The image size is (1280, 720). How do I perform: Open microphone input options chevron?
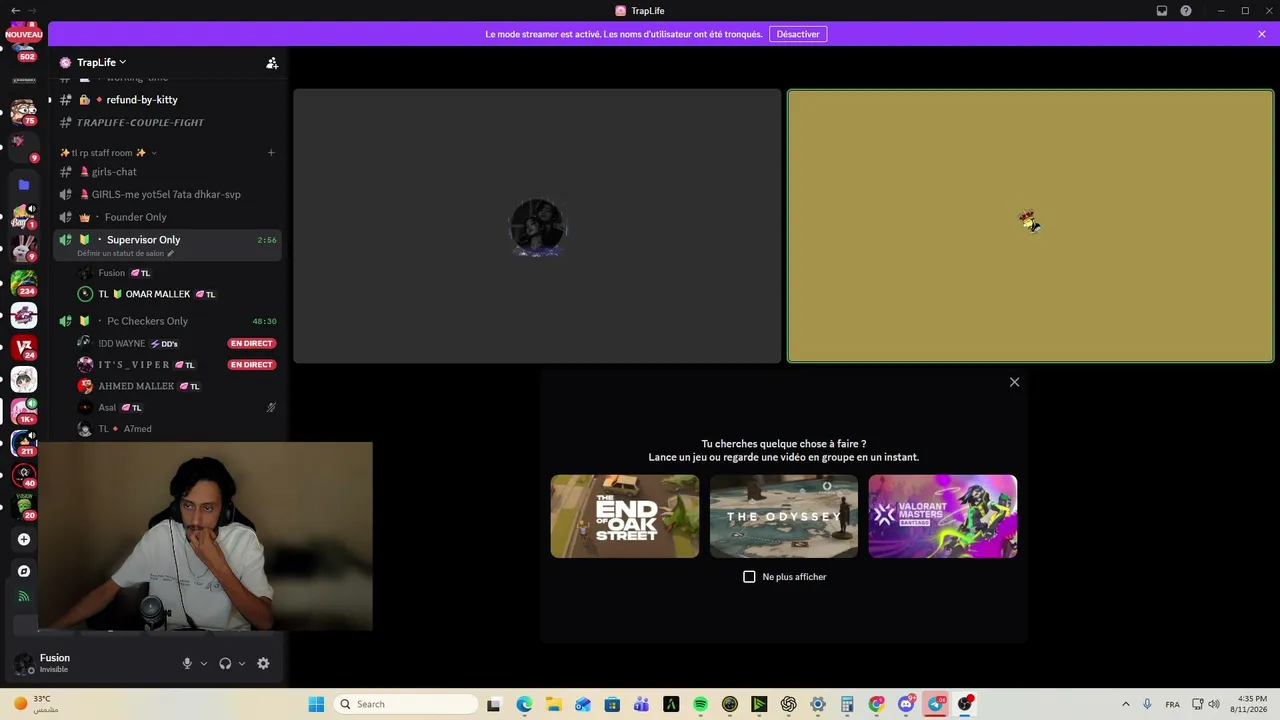203,663
